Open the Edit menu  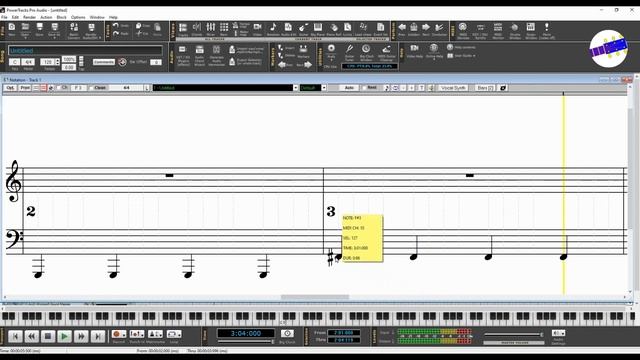point(15,18)
